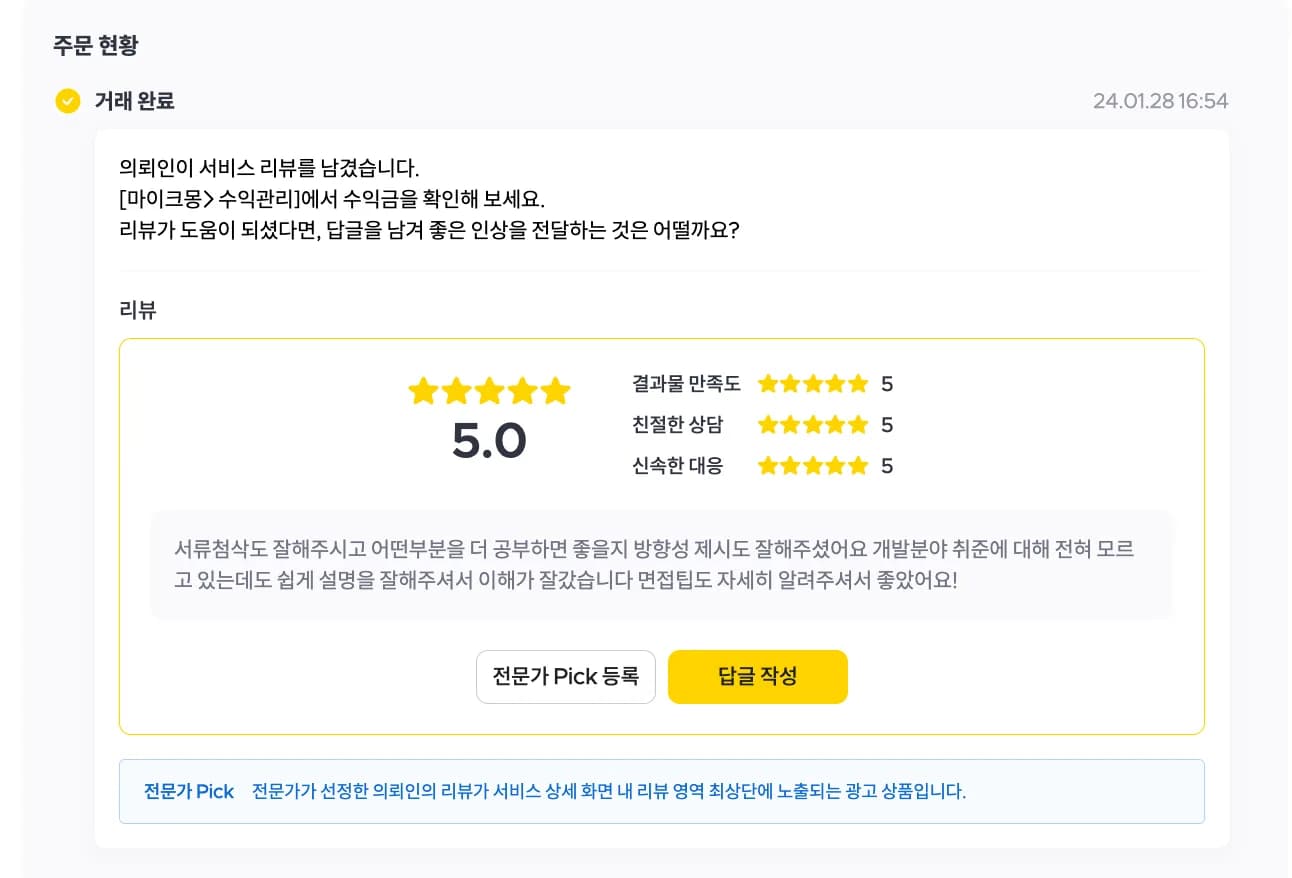This screenshot has width=1292, height=878.
Task: Click the 친절한 상담 label
Action: pyautogui.click(x=677, y=425)
